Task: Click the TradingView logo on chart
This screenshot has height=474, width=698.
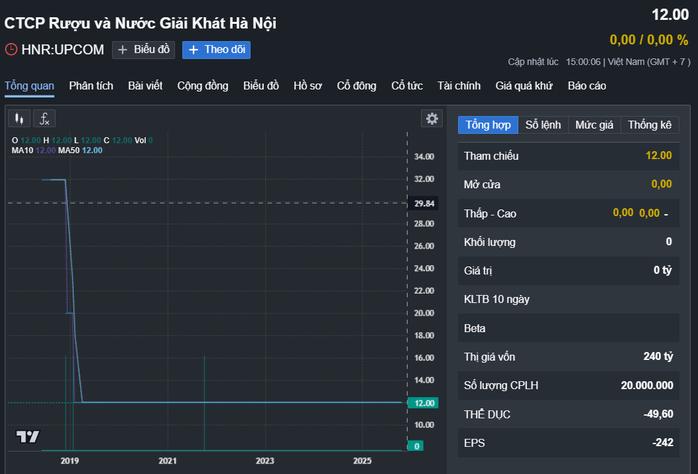Action: coord(27,436)
